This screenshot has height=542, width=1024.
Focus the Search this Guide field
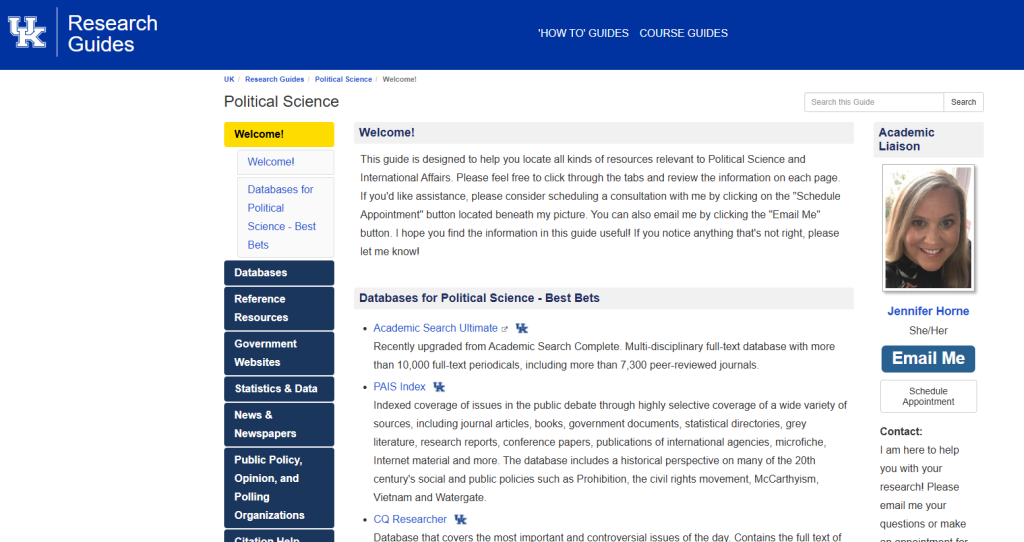pos(873,102)
